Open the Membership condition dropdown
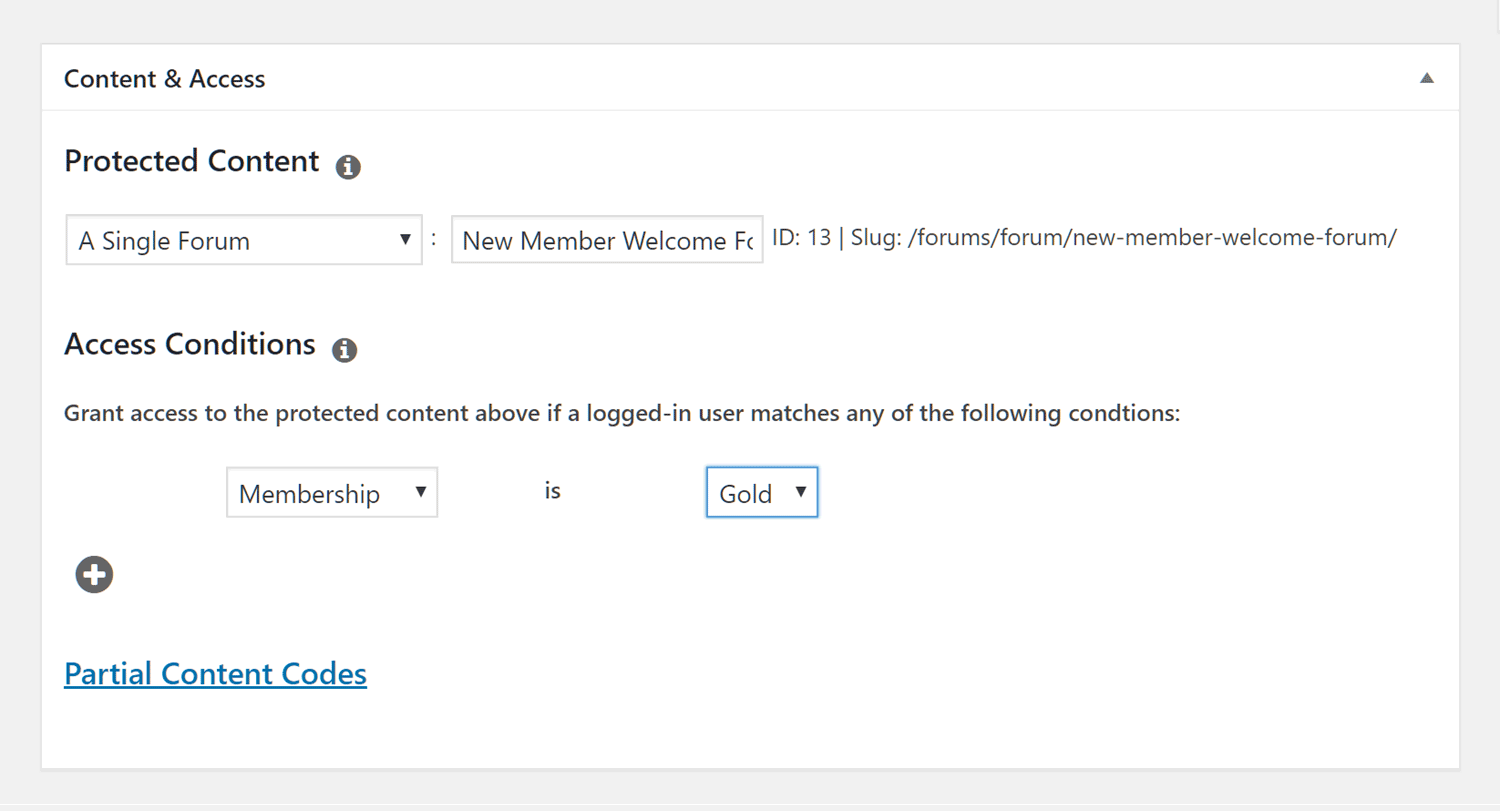This screenshot has width=1500, height=811. pos(332,492)
